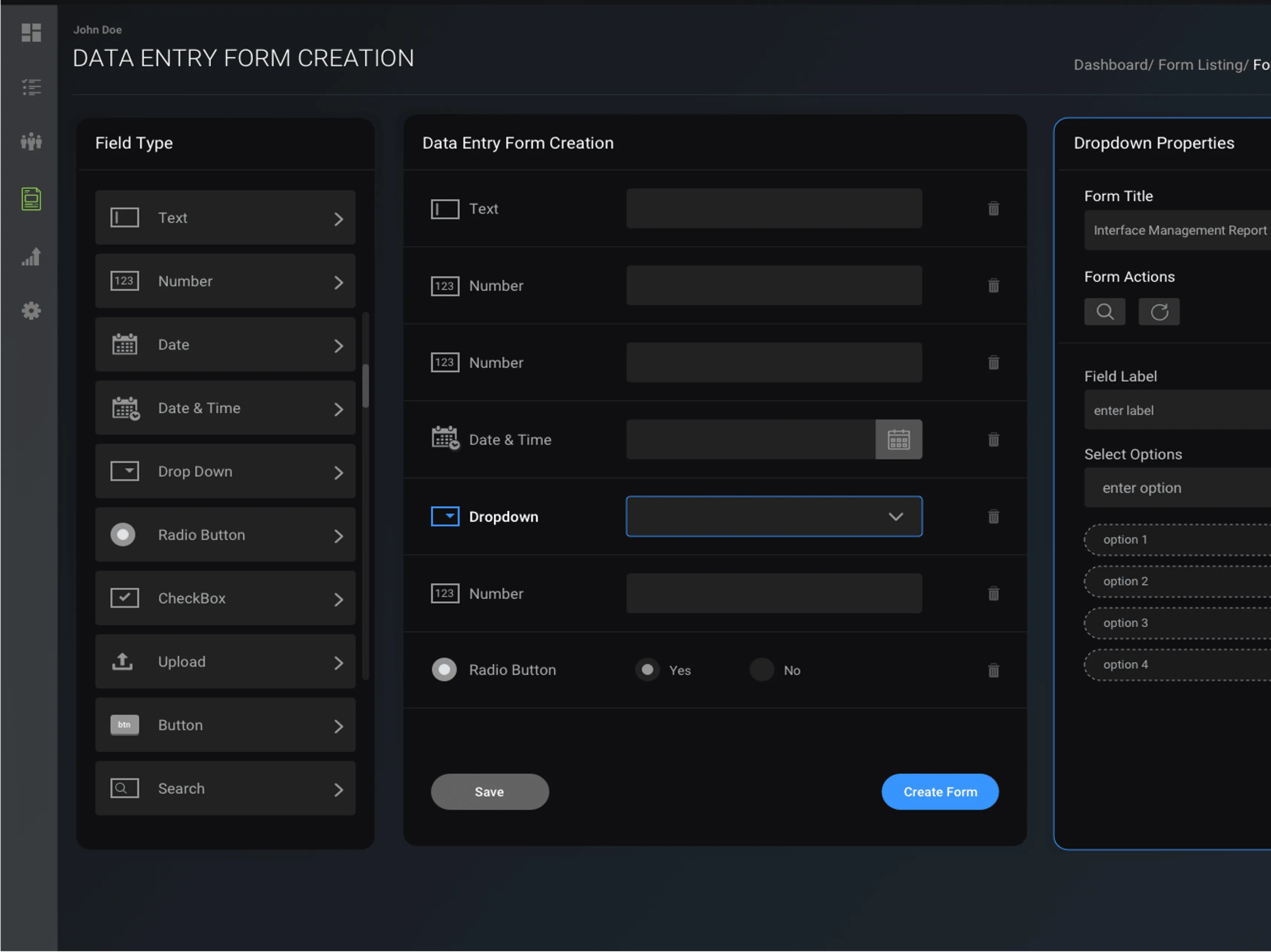Focus the Text field input box
1271x952 pixels.
click(774, 209)
